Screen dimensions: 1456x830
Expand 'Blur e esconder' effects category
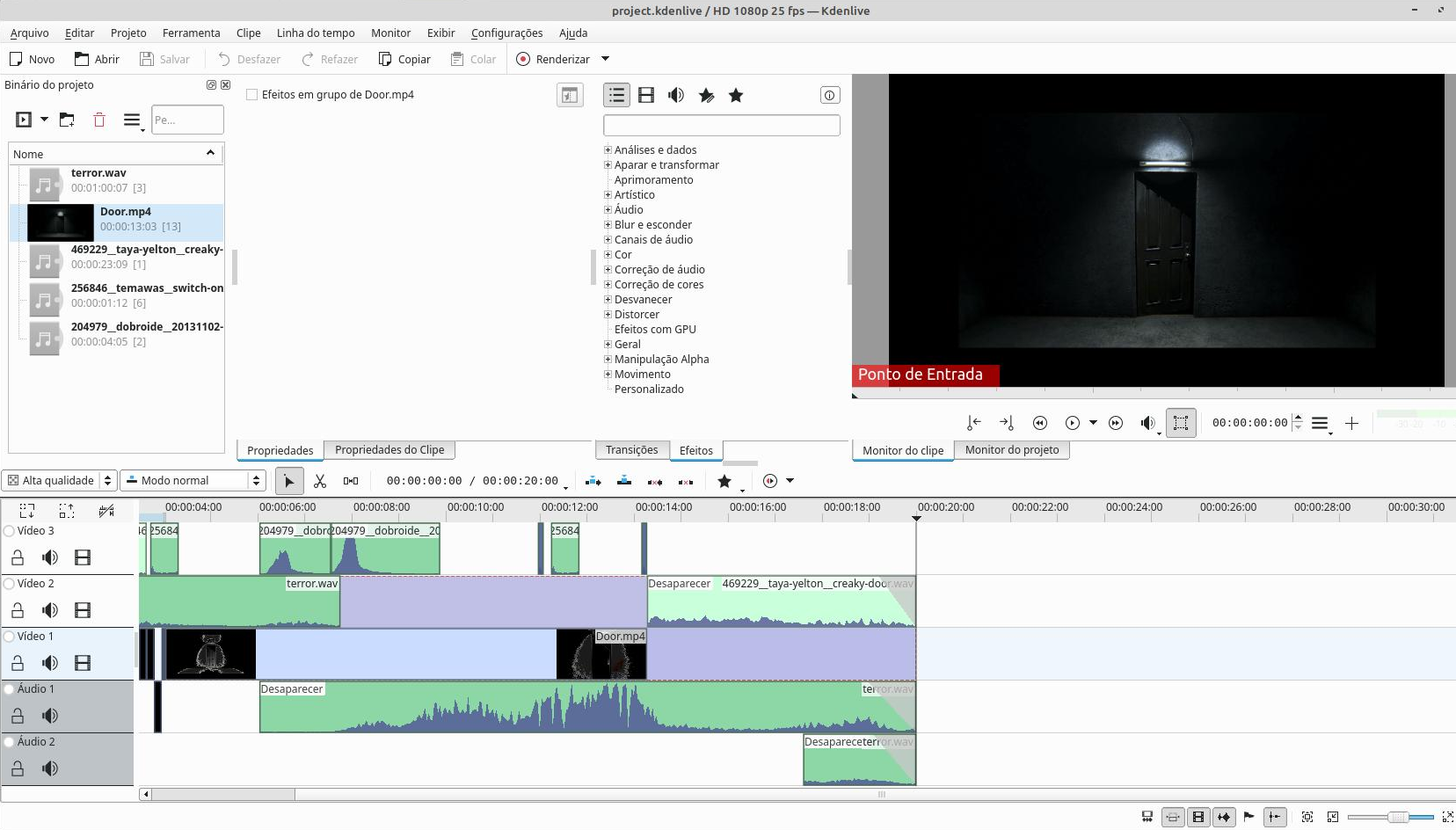[x=608, y=224]
